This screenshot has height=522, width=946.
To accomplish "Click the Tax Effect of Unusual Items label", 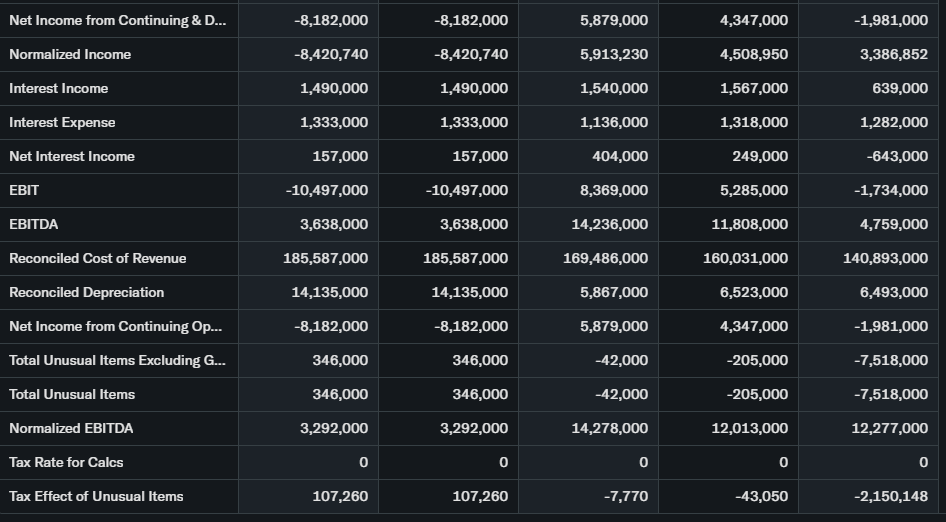I will pyautogui.click(x=96, y=496).
